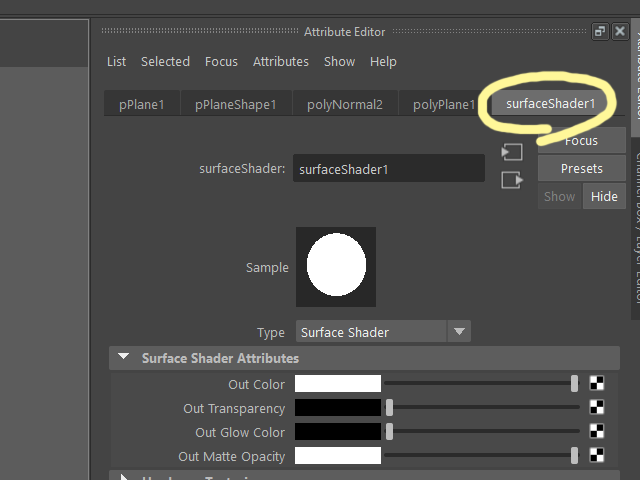Click the Out Matte Opacity white swatch
Screen dimensions: 640x480
tap(338, 456)
